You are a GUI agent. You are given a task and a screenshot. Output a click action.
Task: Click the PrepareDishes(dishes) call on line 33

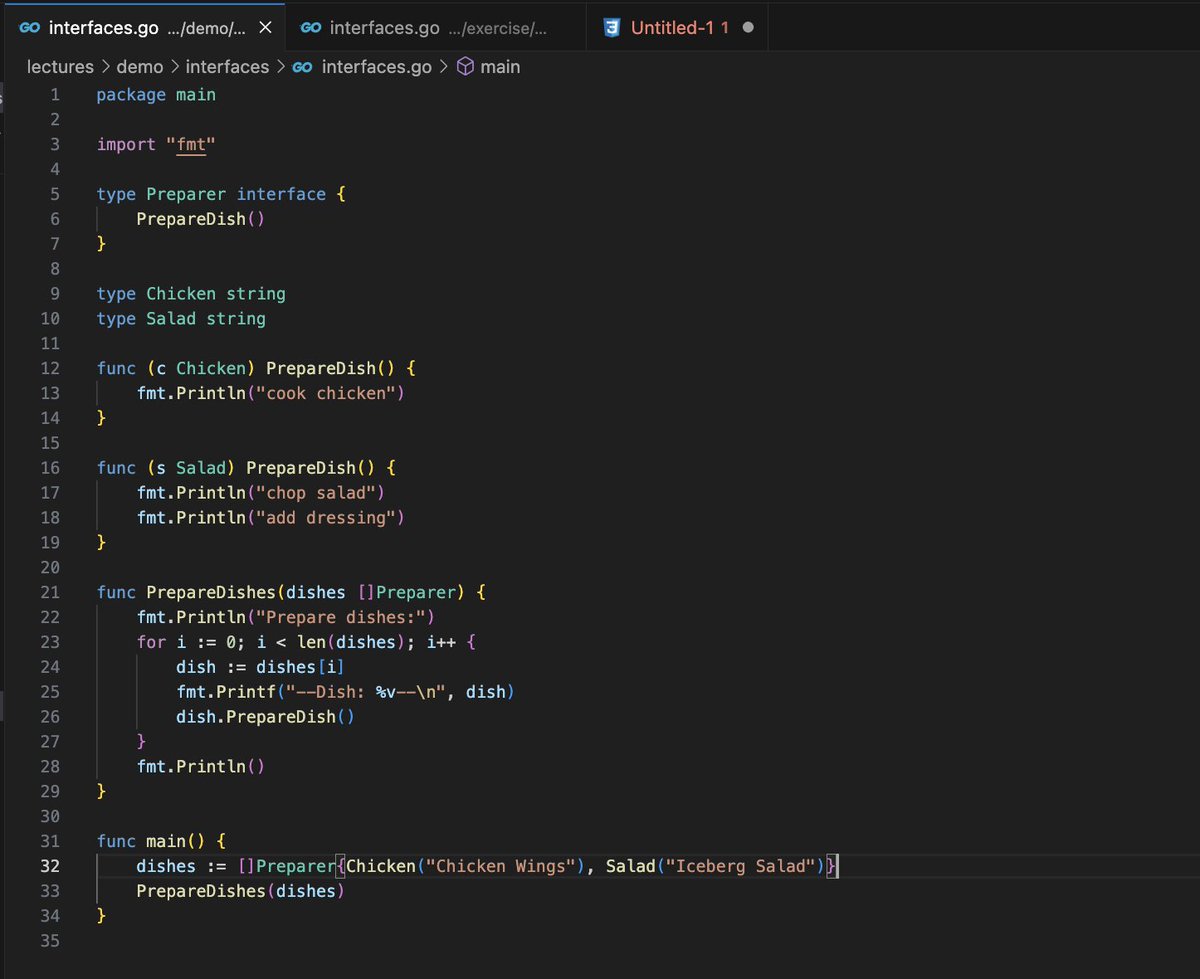pos(241,890)
